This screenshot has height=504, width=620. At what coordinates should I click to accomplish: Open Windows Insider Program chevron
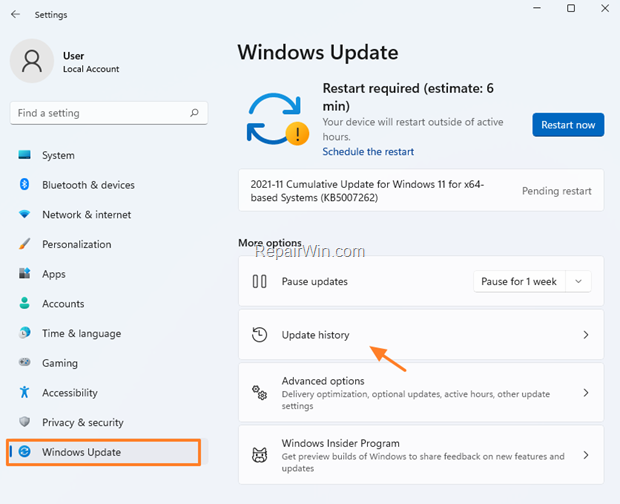[586, 455]
